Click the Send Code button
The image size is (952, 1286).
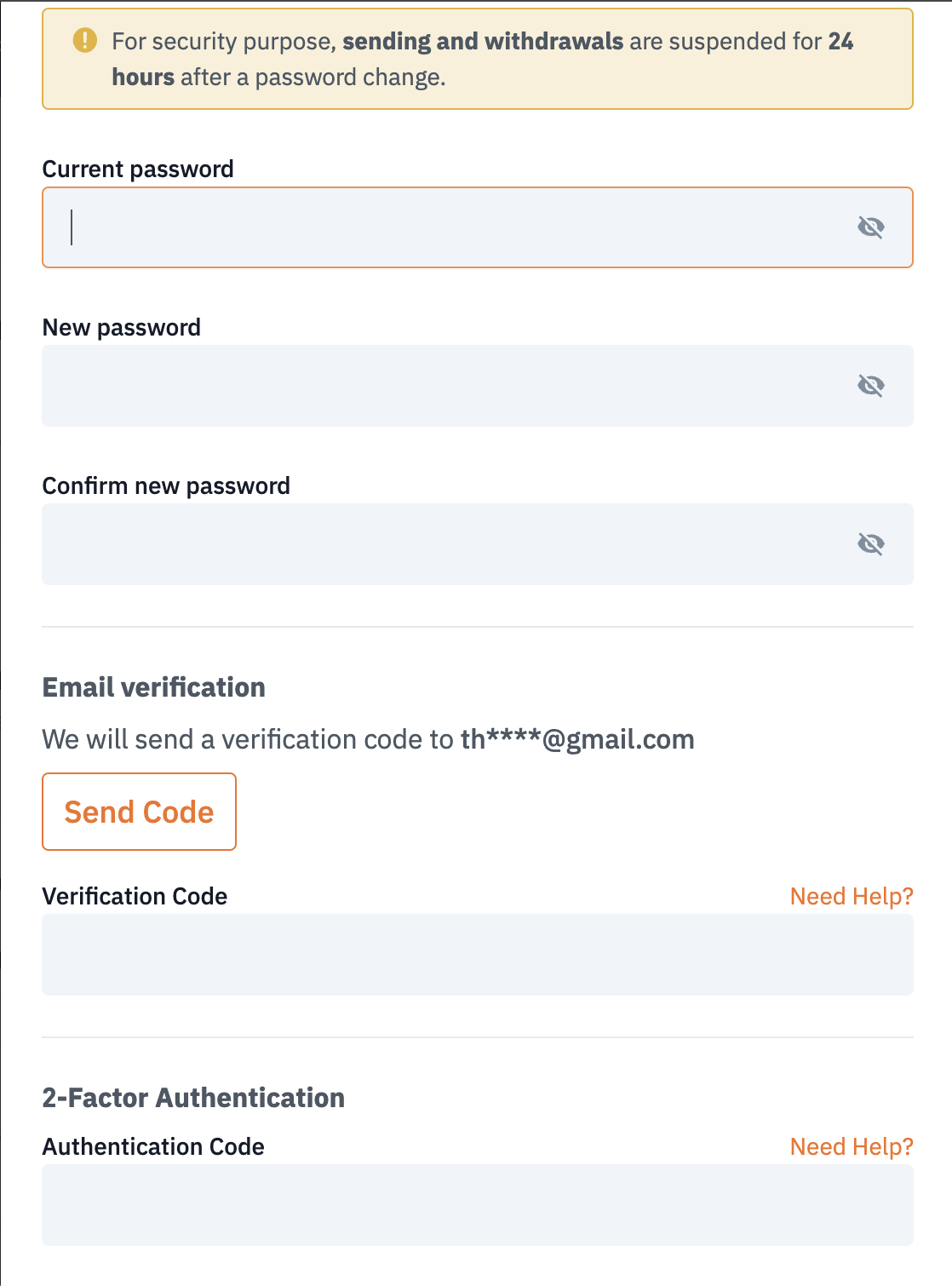tap(139, 812)
